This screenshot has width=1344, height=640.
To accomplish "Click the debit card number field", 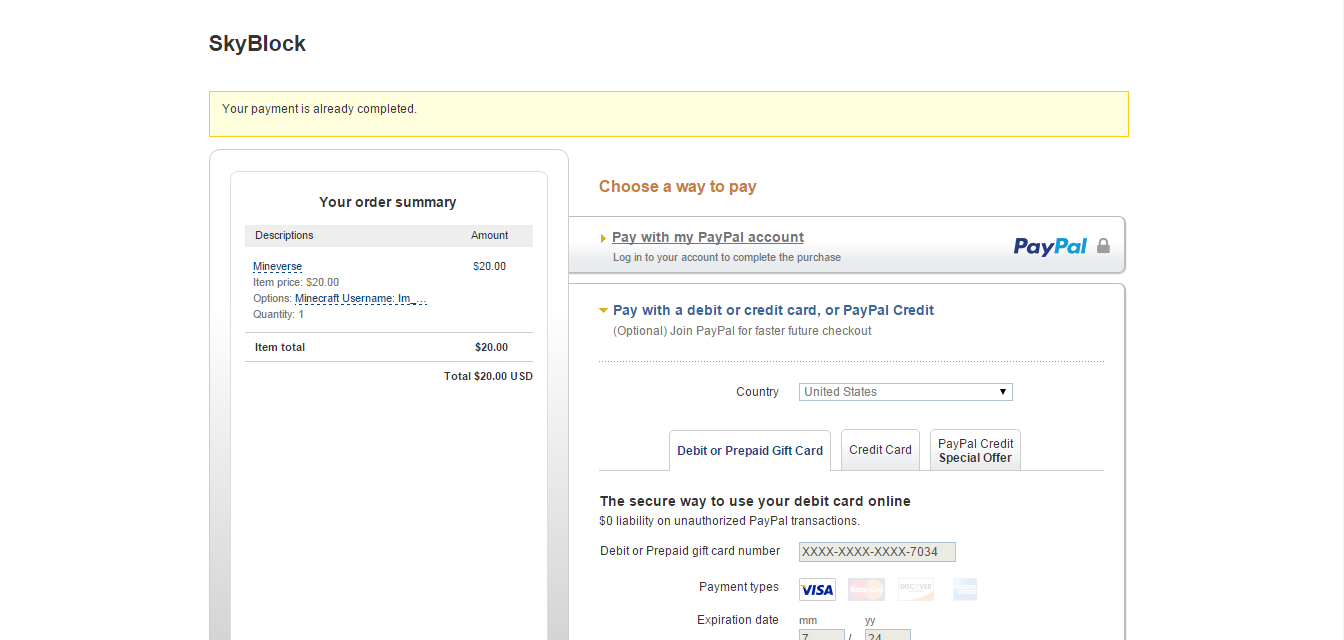I will point(877,552).
